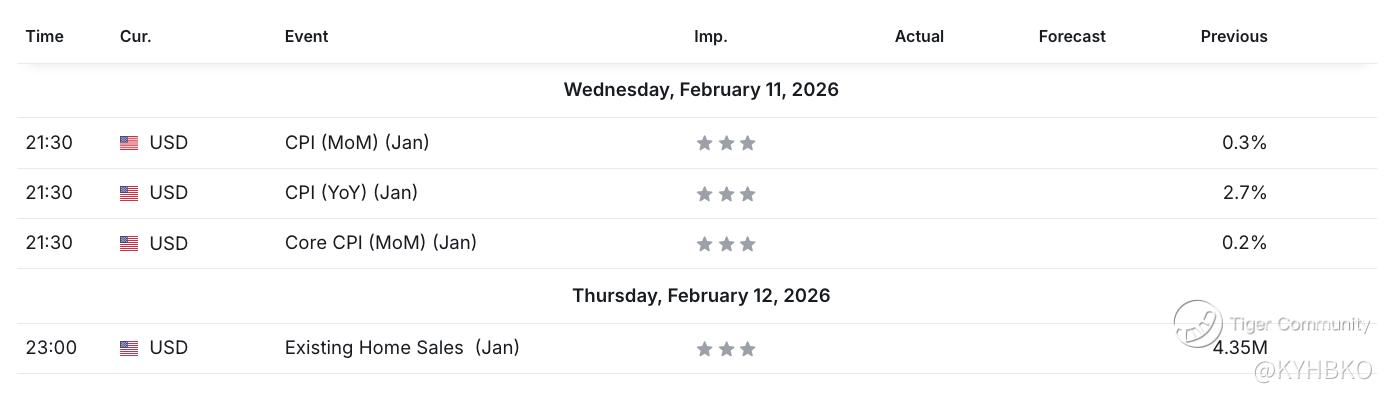Click importance stars for Core CPI (MoM)

(726, 243)
